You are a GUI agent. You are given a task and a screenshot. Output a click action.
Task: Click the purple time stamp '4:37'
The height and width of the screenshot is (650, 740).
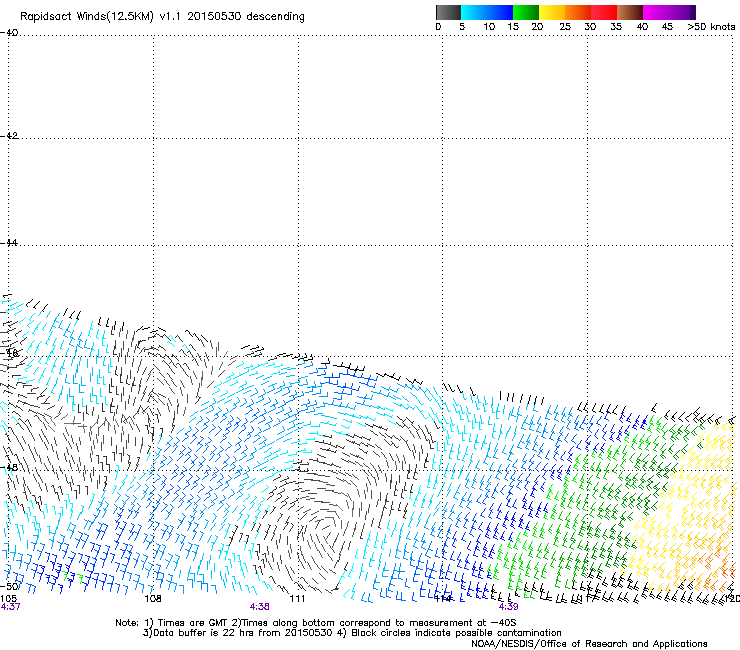pos(10,607)
